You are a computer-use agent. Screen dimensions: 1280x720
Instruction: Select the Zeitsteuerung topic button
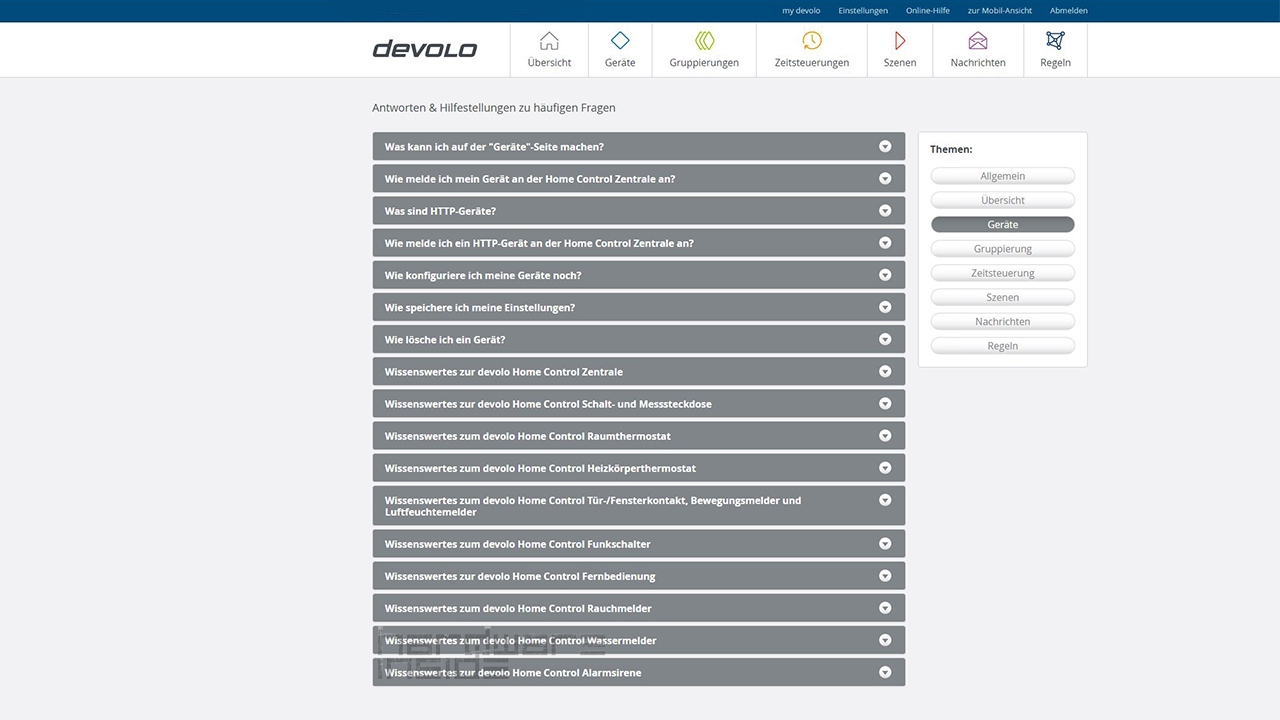tap(1002, 273)
